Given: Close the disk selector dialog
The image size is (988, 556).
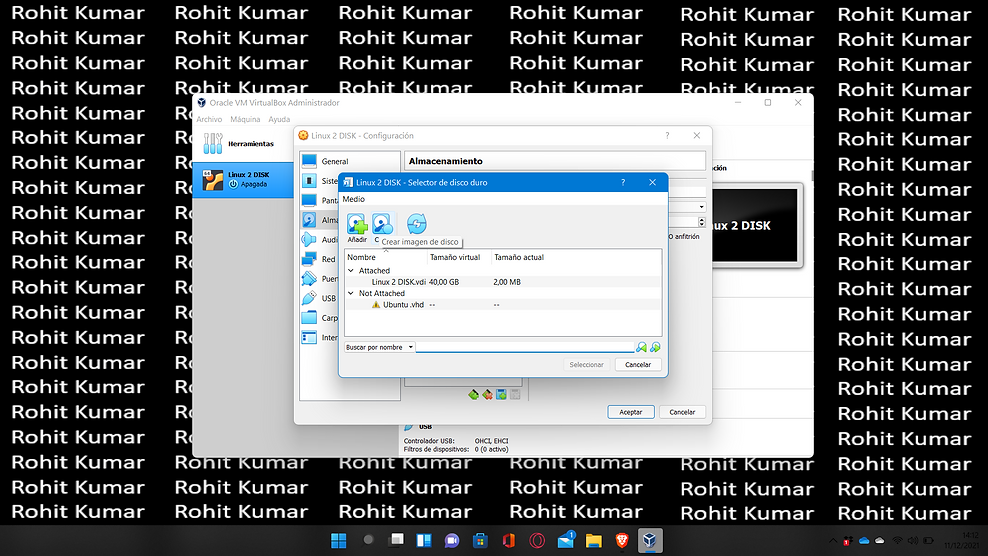Looking at the screenshot, I should click(x=652, y=182).
